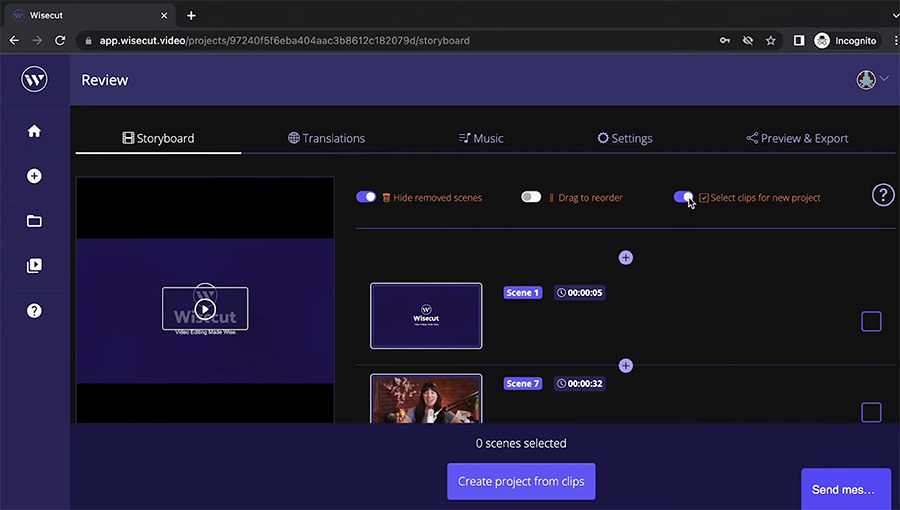Open media library icon in sidebar

(34, 266)
